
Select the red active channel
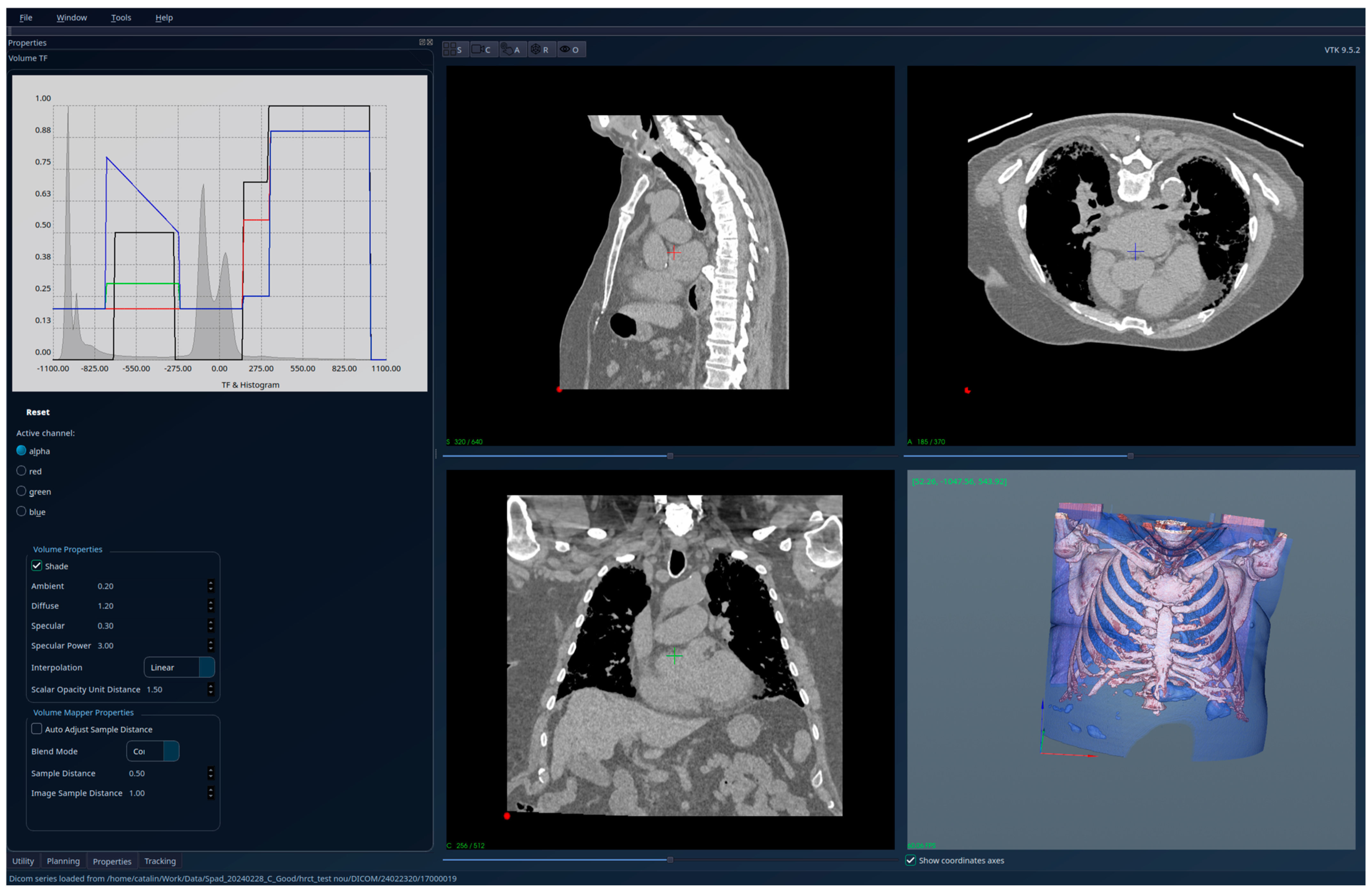pos(21,471)
